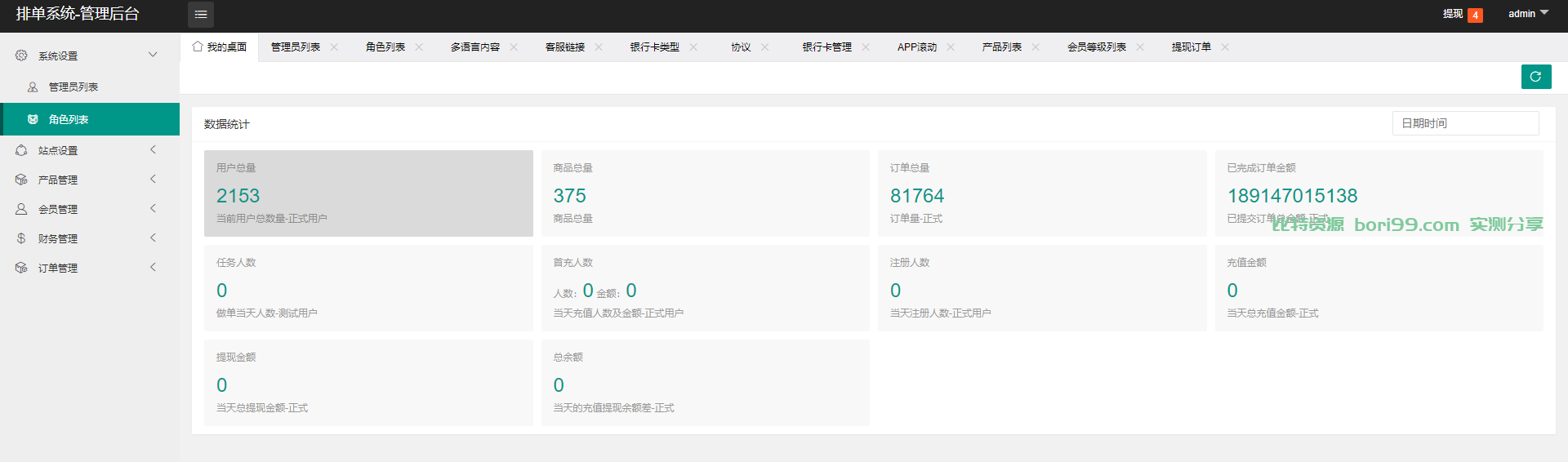
Task: Click the home icon on 我的桌面 tab
Action: (x=197, y=47)
